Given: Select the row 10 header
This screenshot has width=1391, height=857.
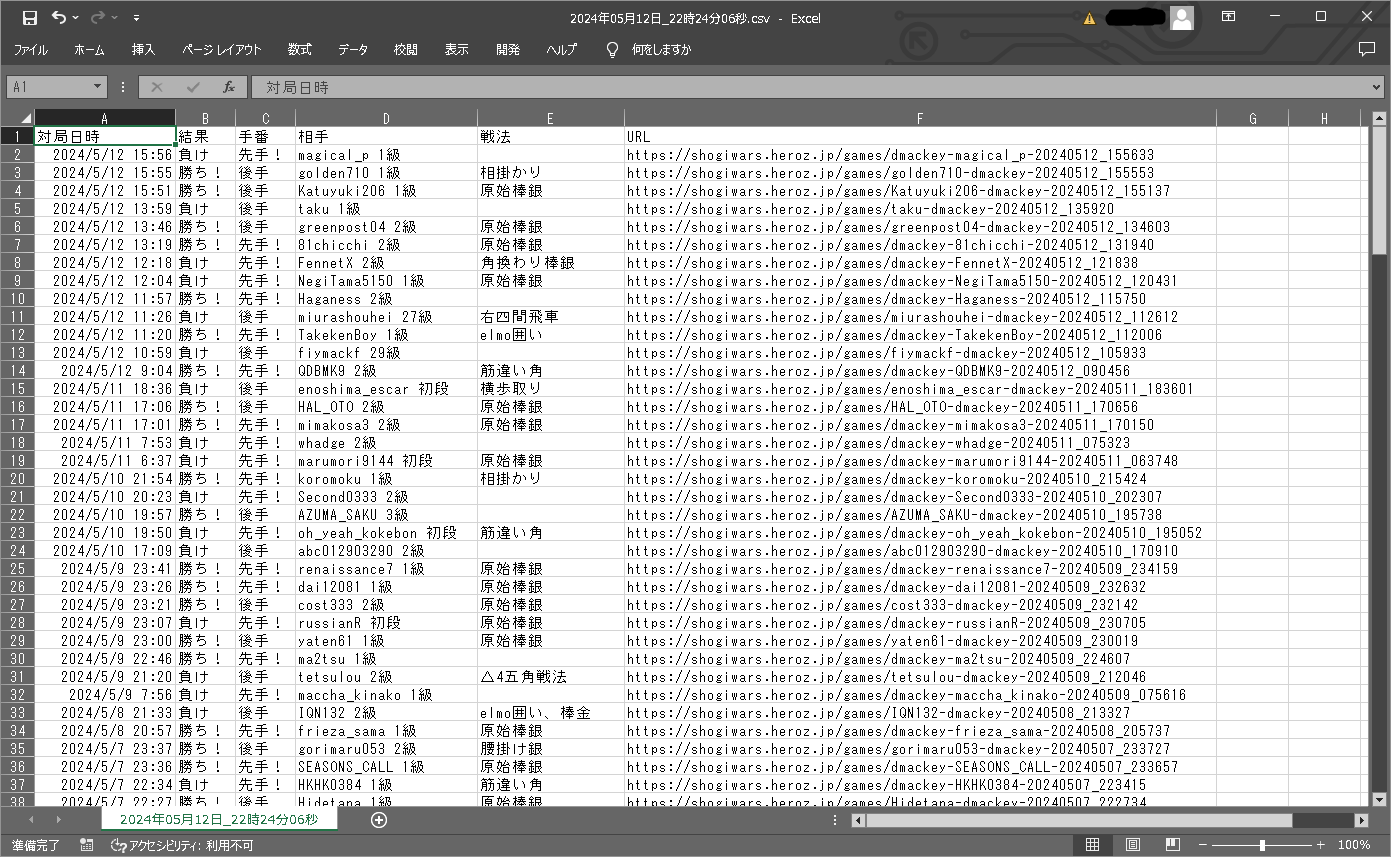Looking at the screenshot, I should pos(17,299).
